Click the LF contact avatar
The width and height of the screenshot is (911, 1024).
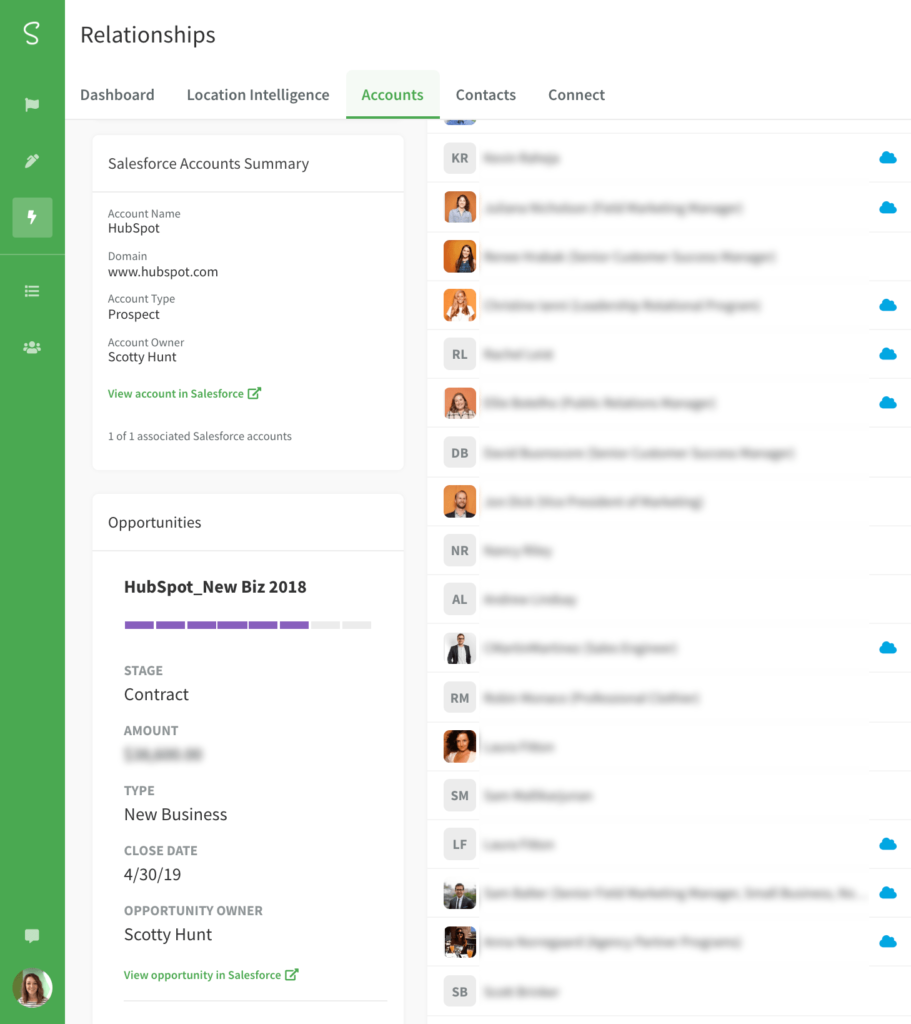[460, 844]
